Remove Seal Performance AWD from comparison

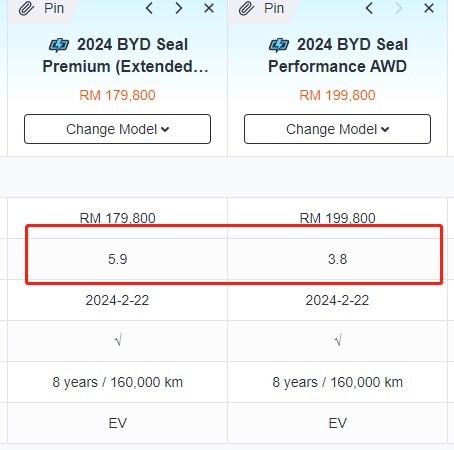click(429, 8)
